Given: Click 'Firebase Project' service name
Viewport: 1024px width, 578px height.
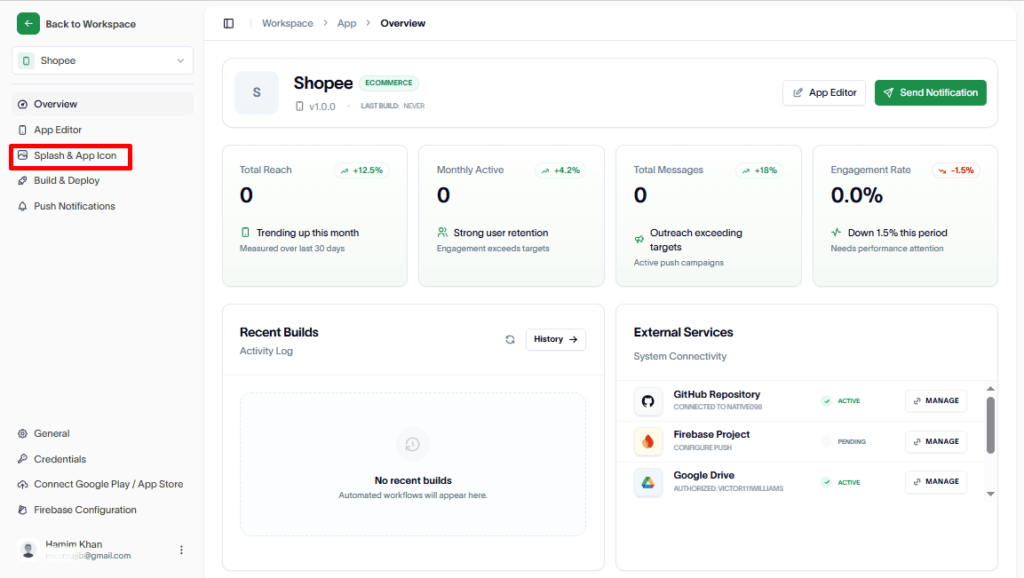Looking at the screenshot, I should point(712,435).
